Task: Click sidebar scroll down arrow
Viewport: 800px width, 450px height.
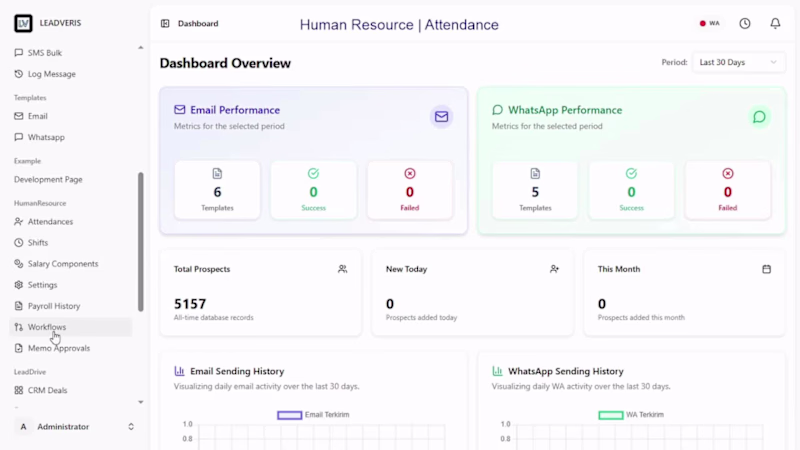Action: click(x=141, y=403)
